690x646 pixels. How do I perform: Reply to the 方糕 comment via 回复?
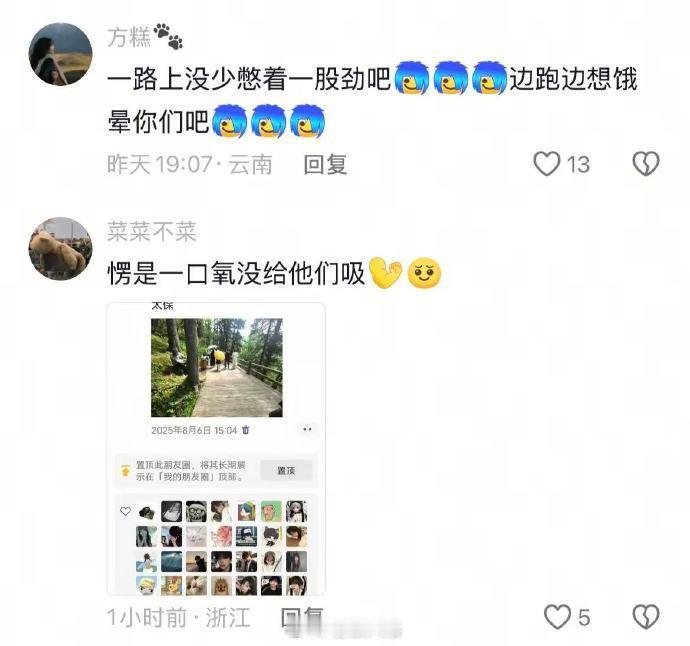(x=325, y=164)
